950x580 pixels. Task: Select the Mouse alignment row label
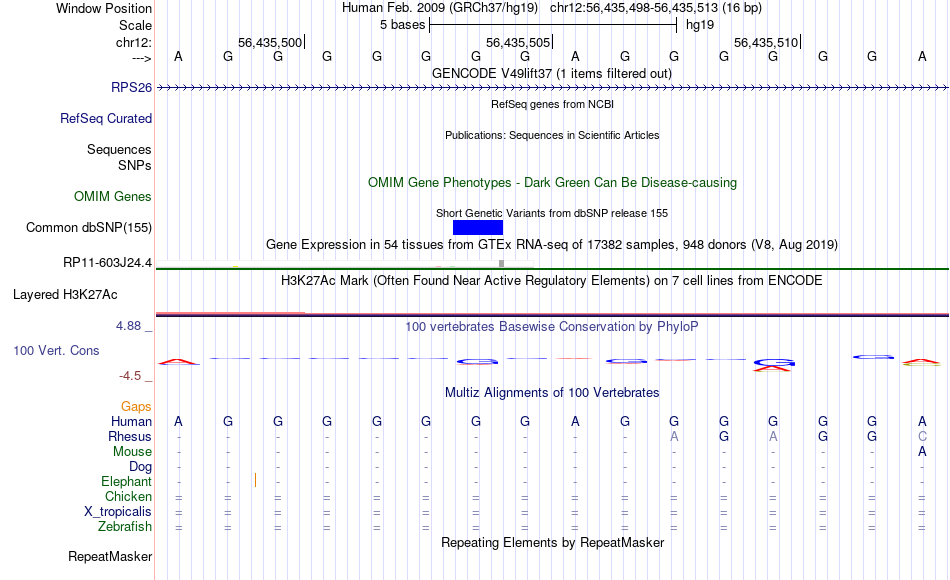click(132, 452)
